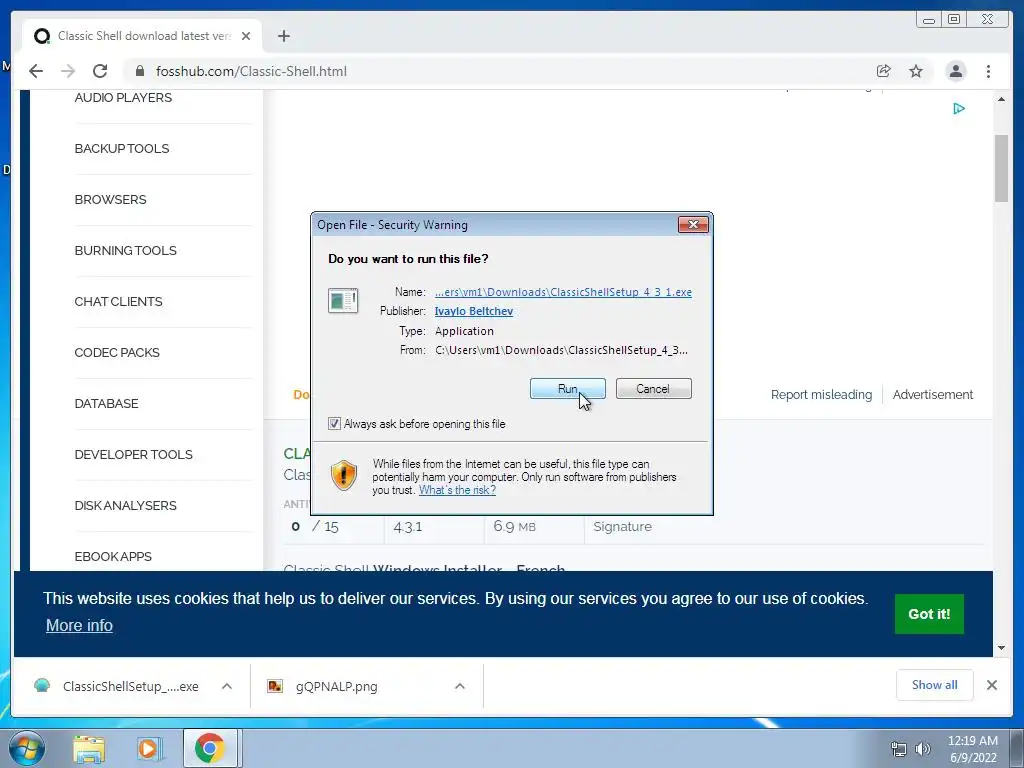Open a new tab with plus button

(283, 36)
